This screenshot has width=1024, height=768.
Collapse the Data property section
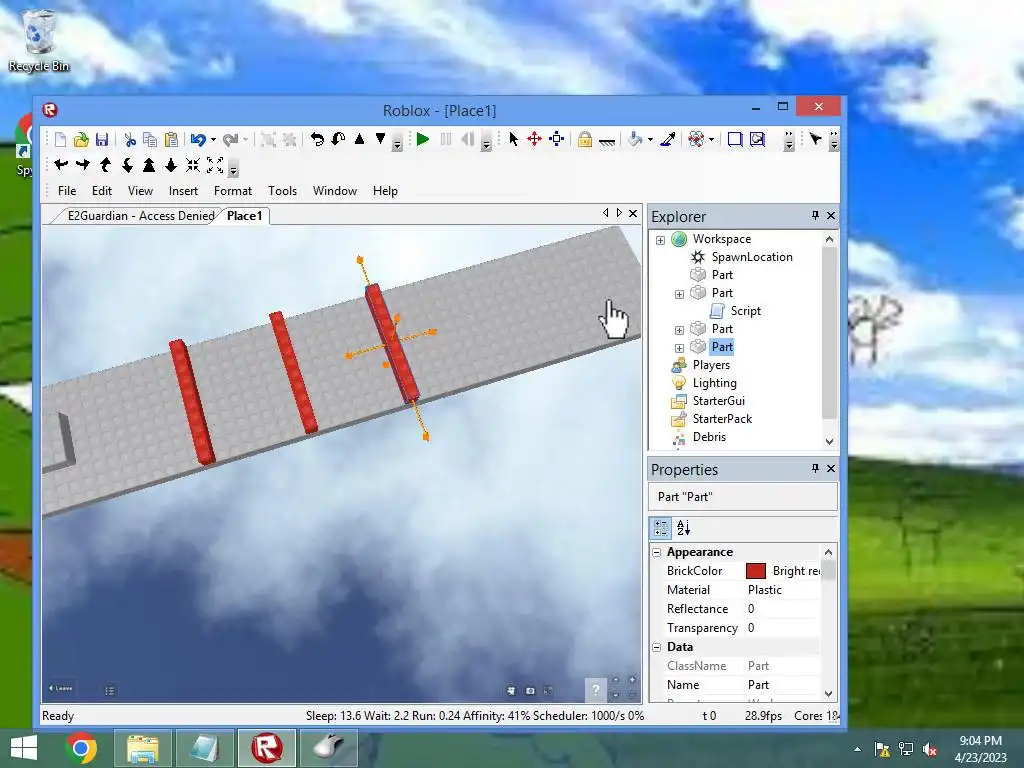(656, 647)
